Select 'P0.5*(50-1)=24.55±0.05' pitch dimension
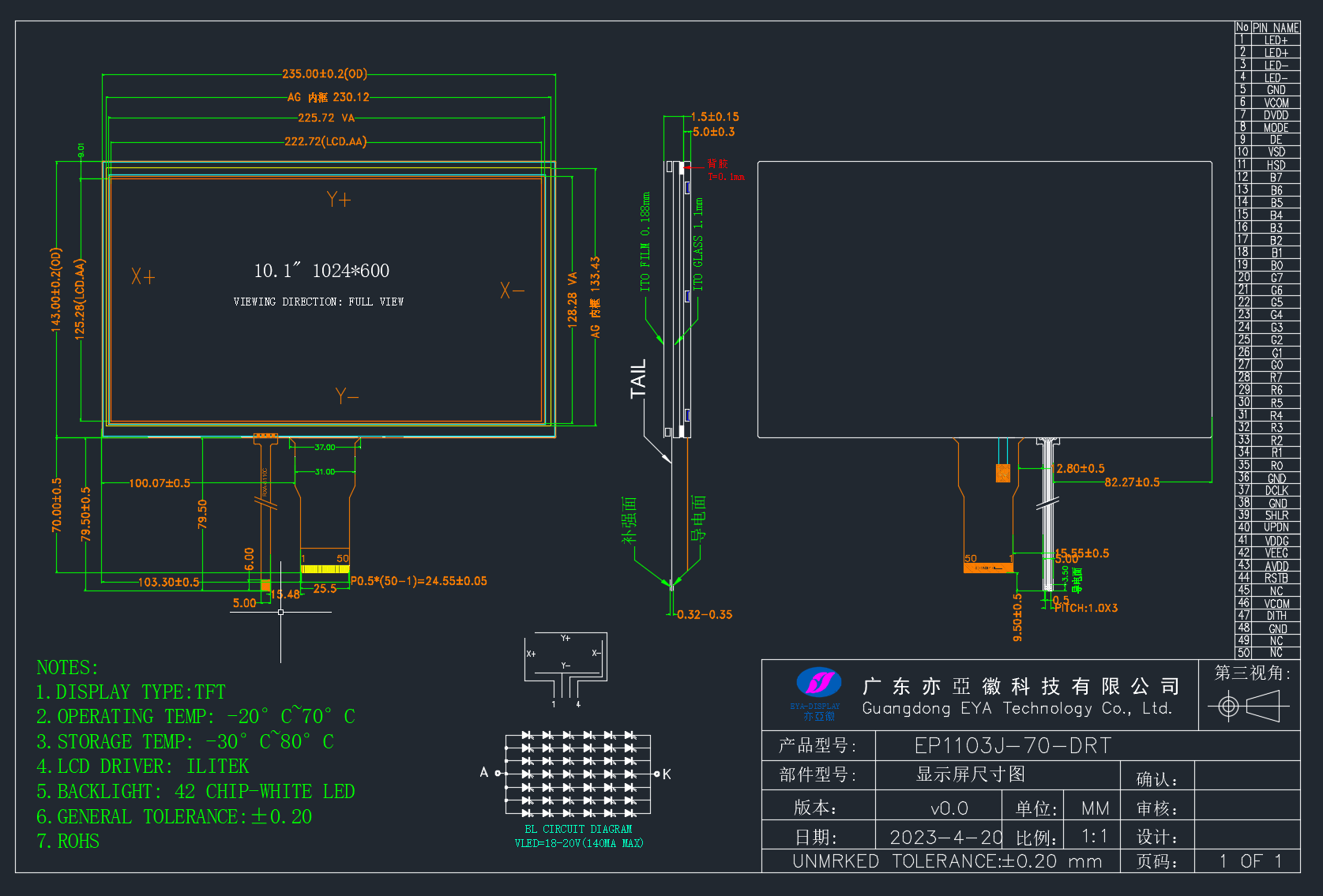This screenshot has width=1323, height=896. pyautogui.click(x=419, y=581)
